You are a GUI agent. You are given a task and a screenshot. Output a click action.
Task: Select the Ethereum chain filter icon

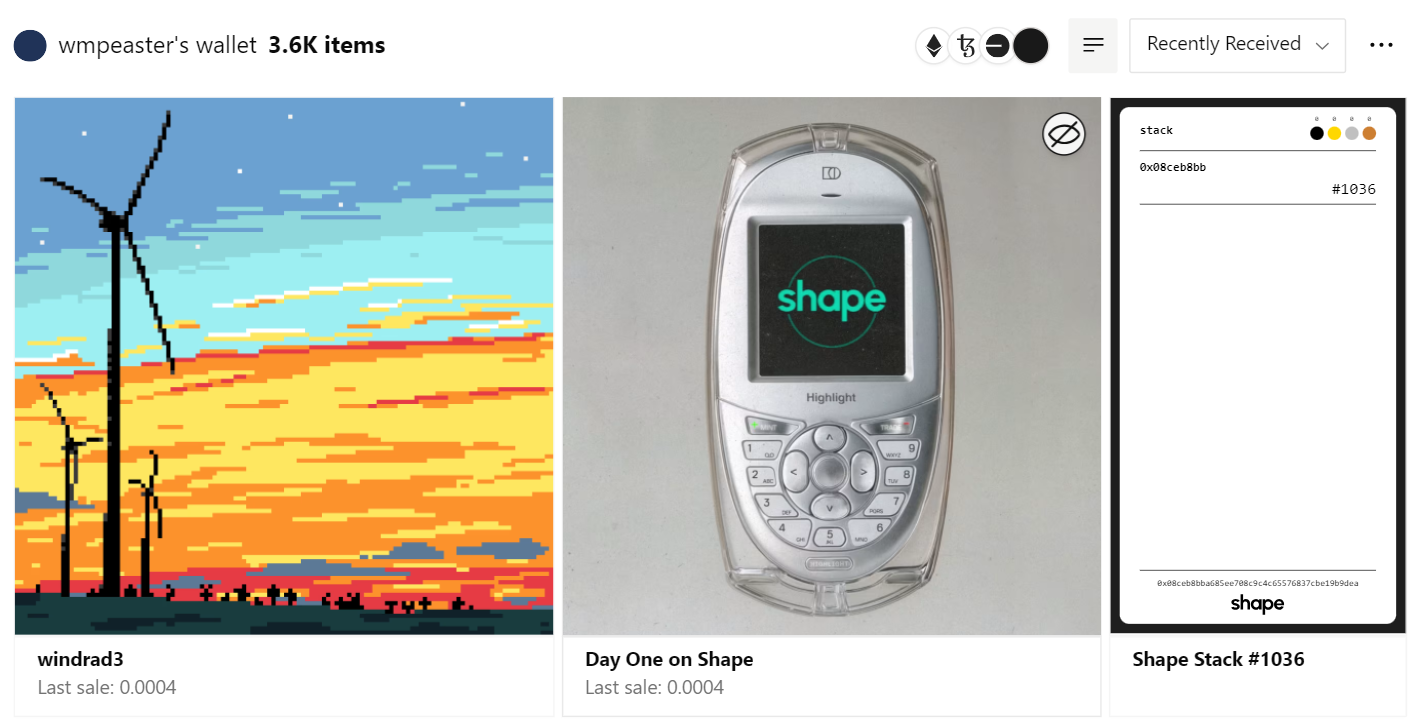coord(933,46)
